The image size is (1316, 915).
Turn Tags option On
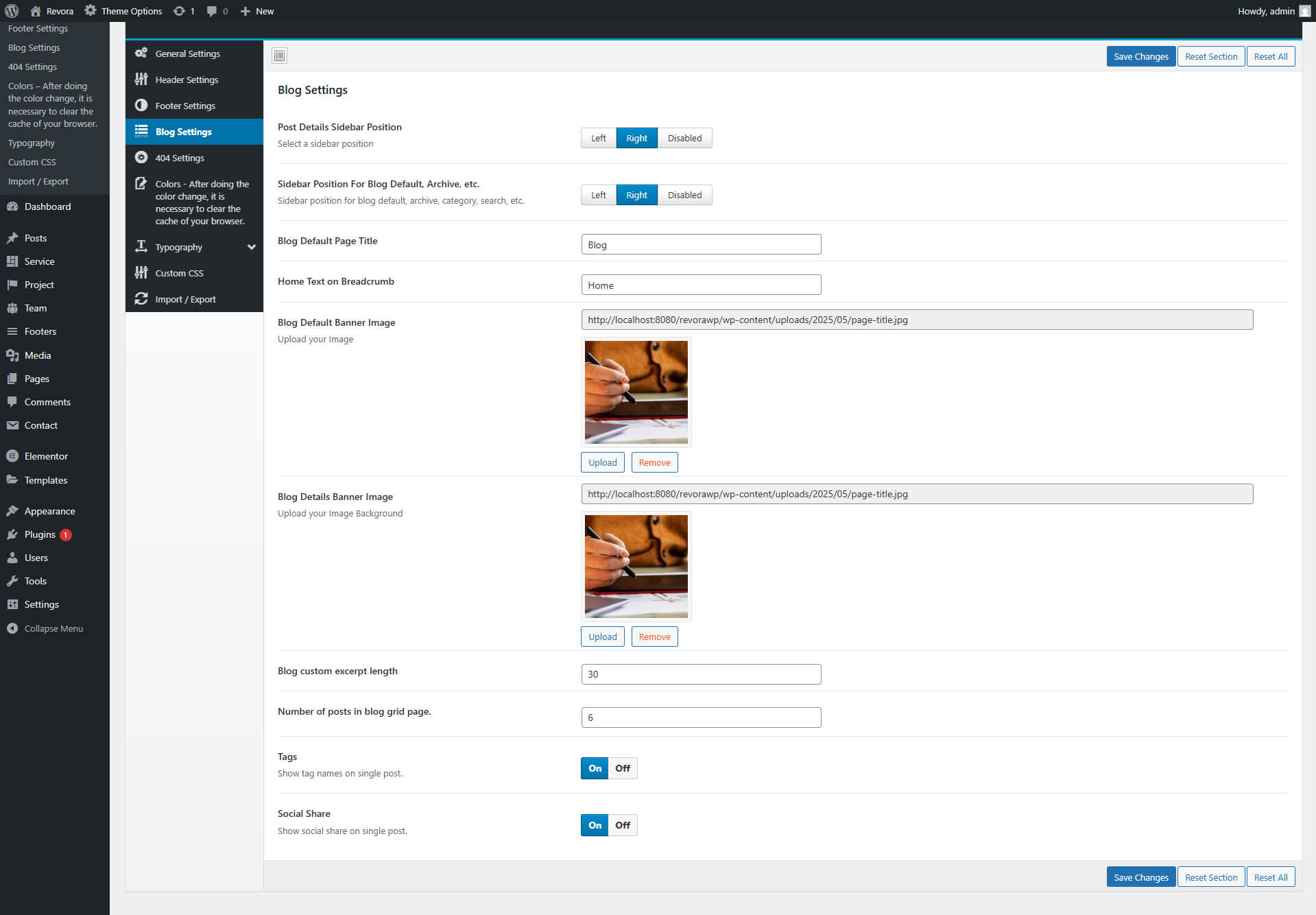(x=595, y=768)
